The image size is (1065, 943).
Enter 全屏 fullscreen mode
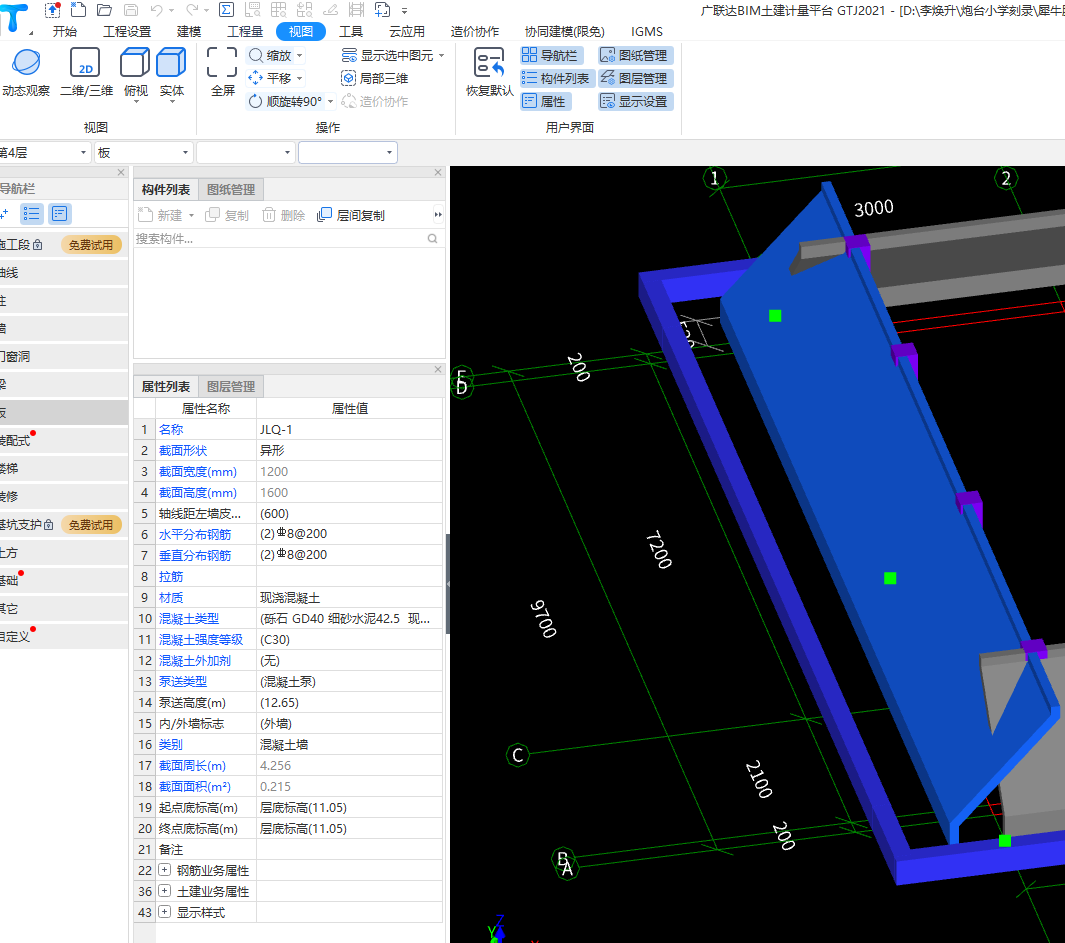[222, 73]
